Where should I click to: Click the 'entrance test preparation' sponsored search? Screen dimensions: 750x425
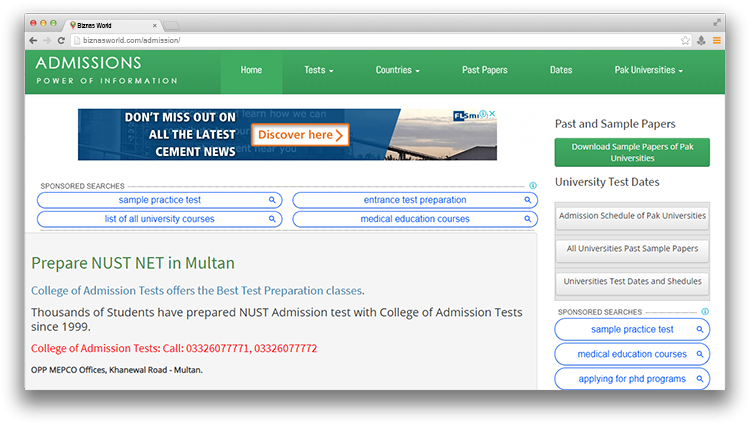[x=414, y=200]
